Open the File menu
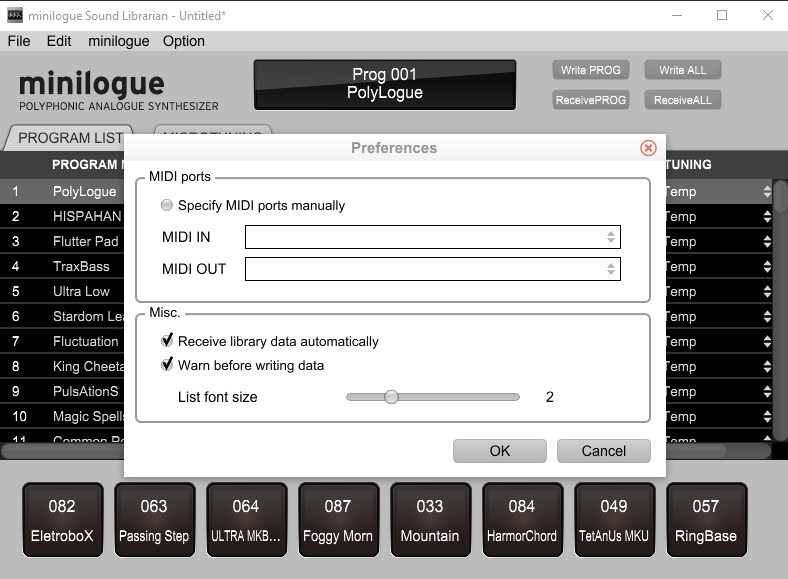The width and height of the screenshot is (788, 579). (x=19, y=41)
